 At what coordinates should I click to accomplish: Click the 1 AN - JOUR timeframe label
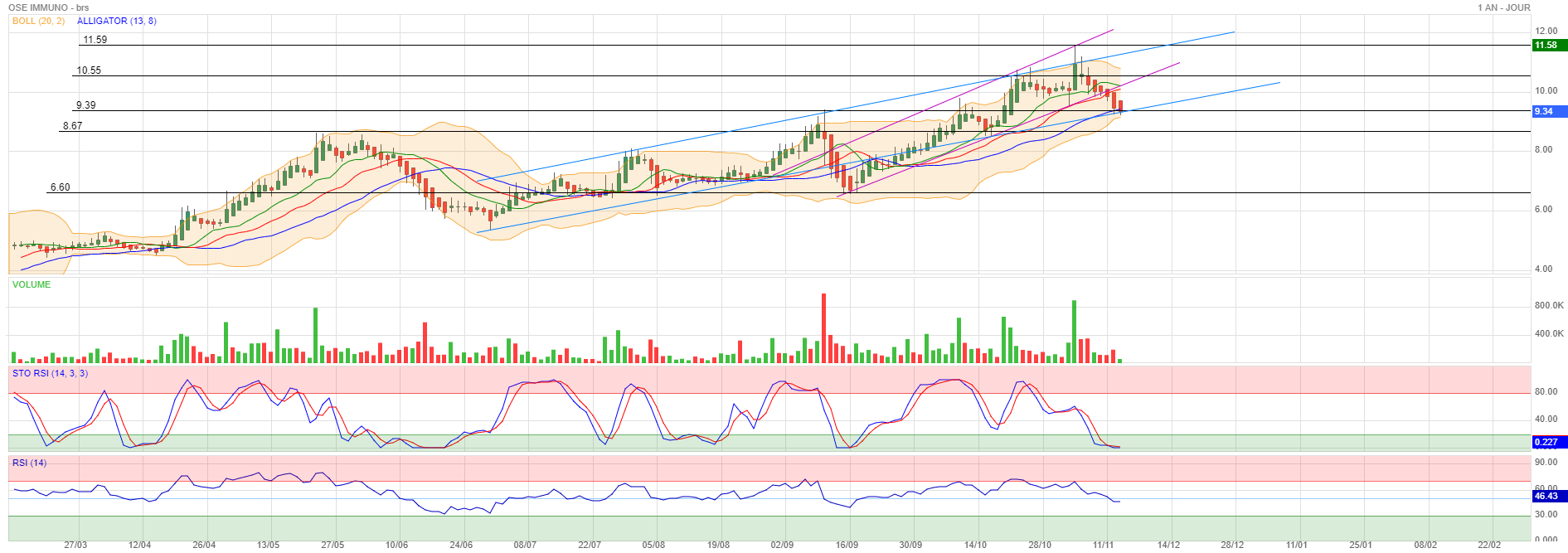coord(1503,7)
